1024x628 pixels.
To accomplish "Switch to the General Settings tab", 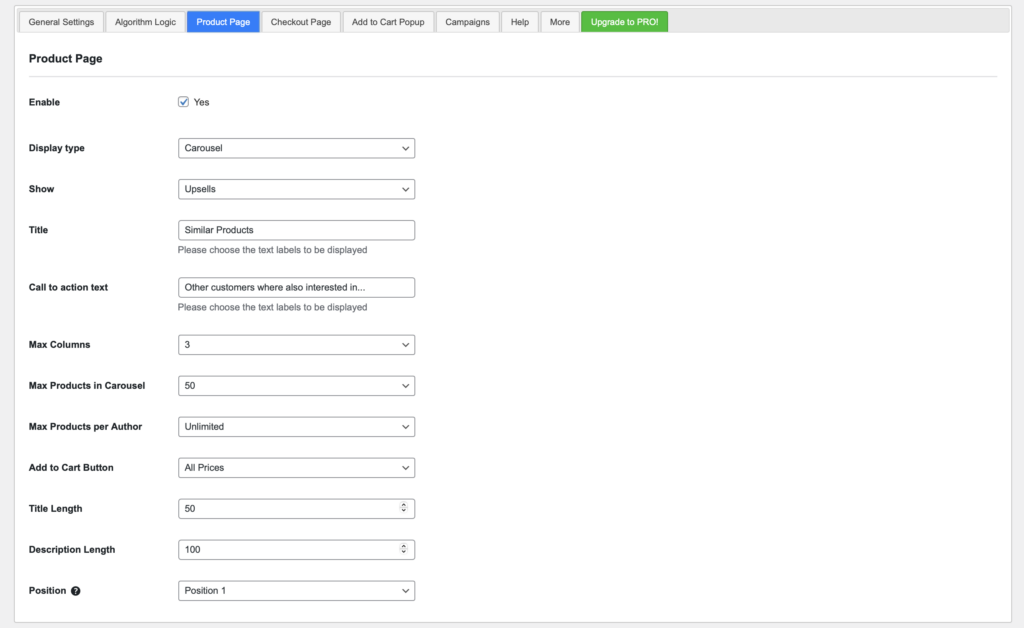I will pos(60,21).
